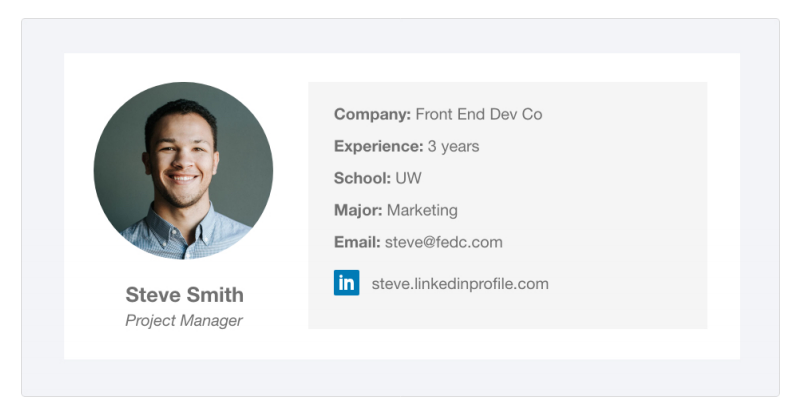Click the surname Smith in heading
The image size is (806, 408).
pyautogui.click(x=215, y=295)
